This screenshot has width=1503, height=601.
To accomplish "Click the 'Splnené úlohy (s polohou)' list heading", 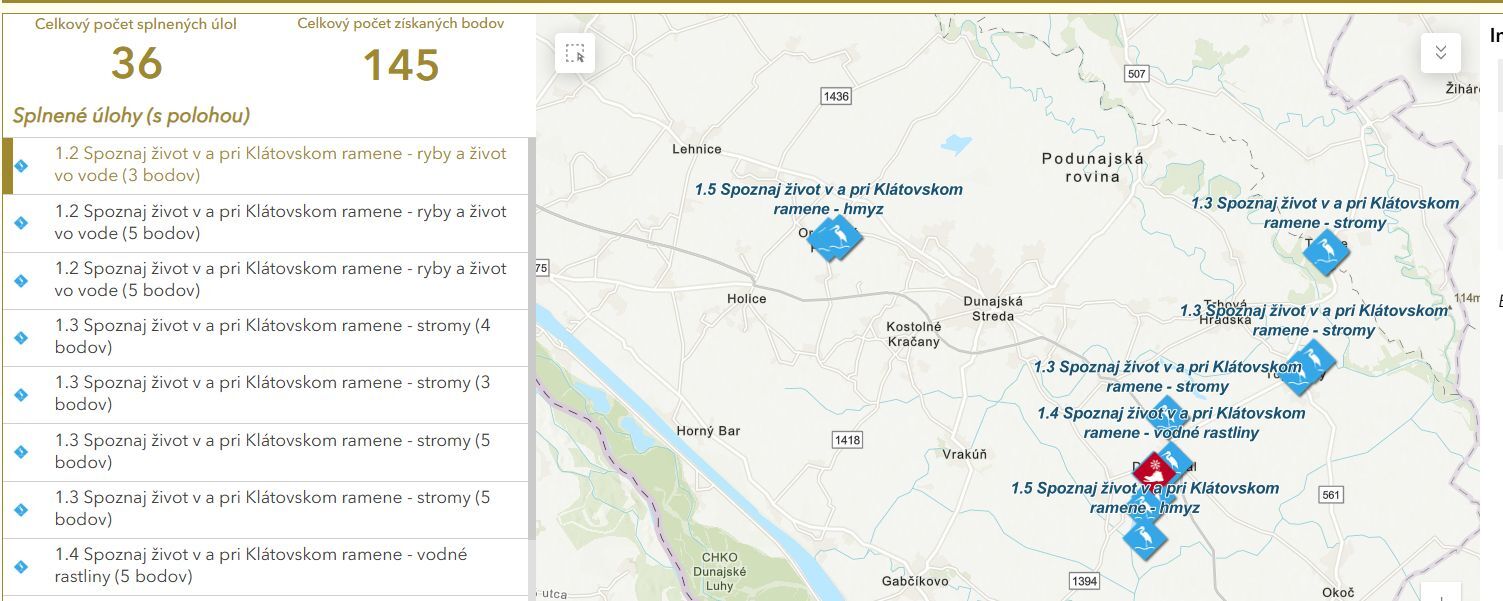I will coord(131,116).
